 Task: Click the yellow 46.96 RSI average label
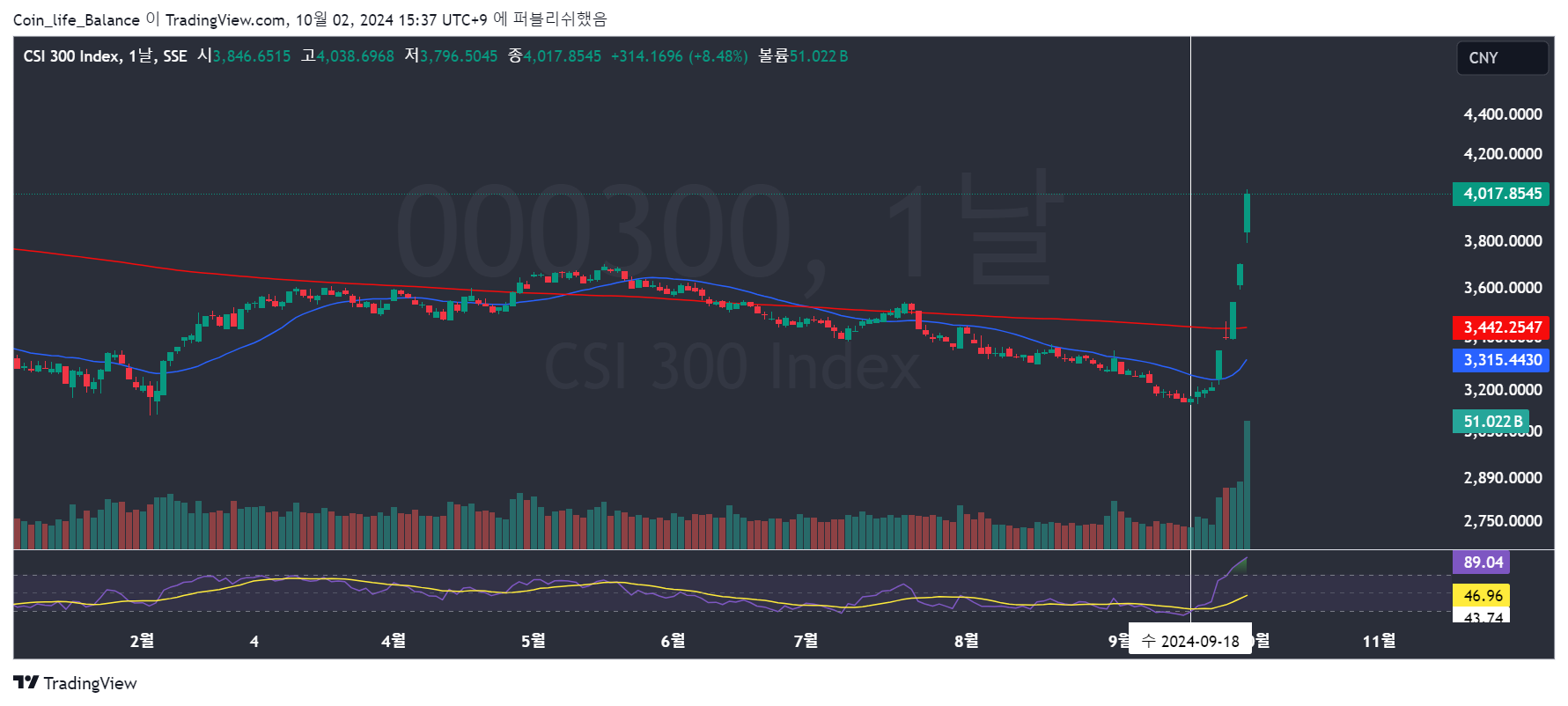(x=1482, y=596)
